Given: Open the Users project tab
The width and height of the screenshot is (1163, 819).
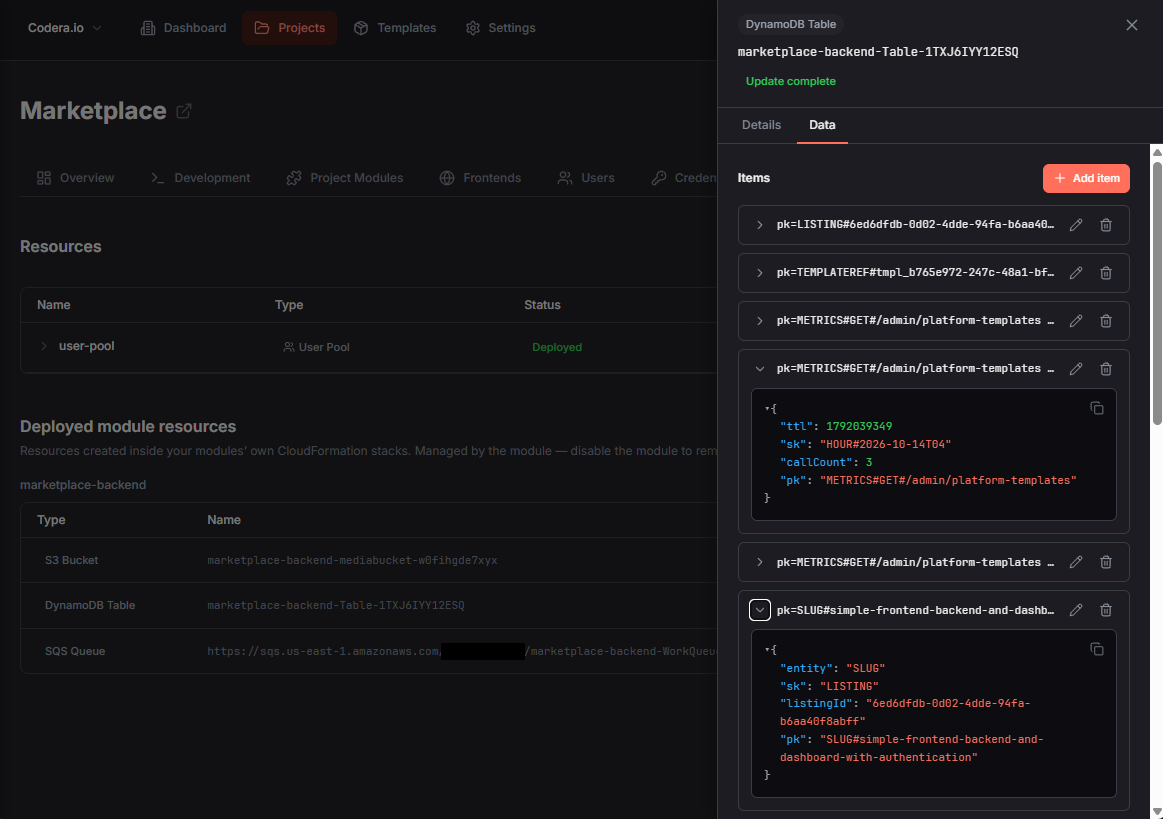Looking at the screenshot, I should click(586, 178).
